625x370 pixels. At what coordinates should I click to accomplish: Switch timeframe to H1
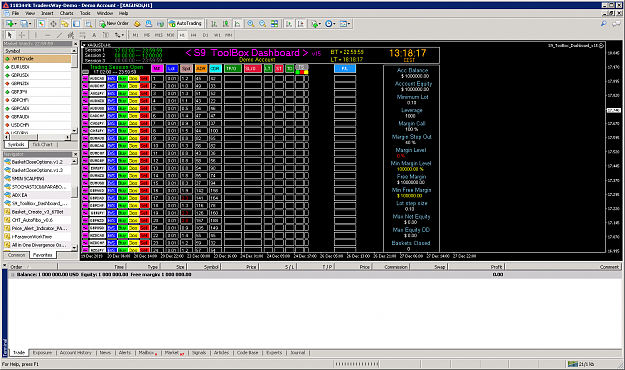182,35
